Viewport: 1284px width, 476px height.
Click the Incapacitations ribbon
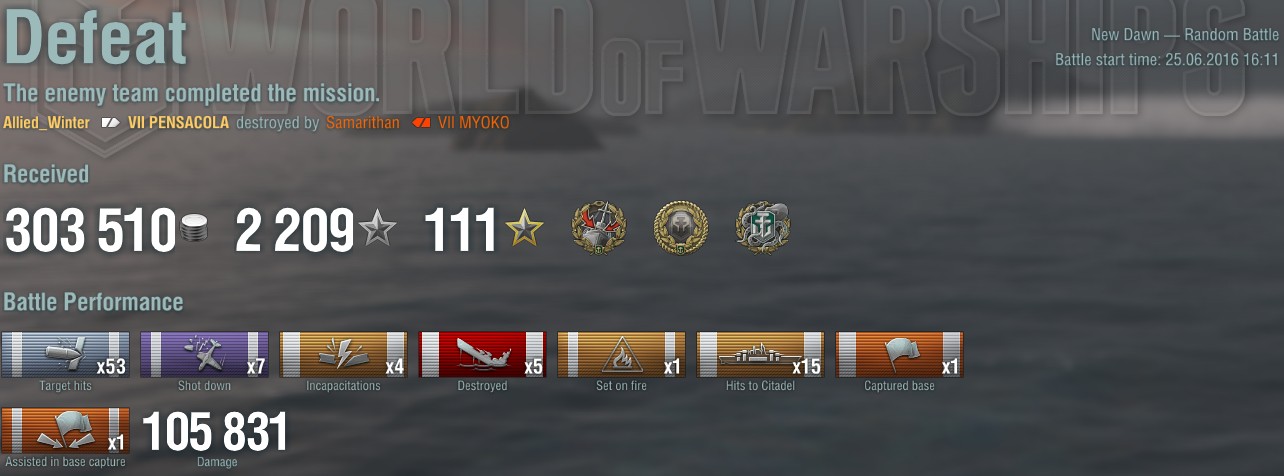[x=343, y=355]
